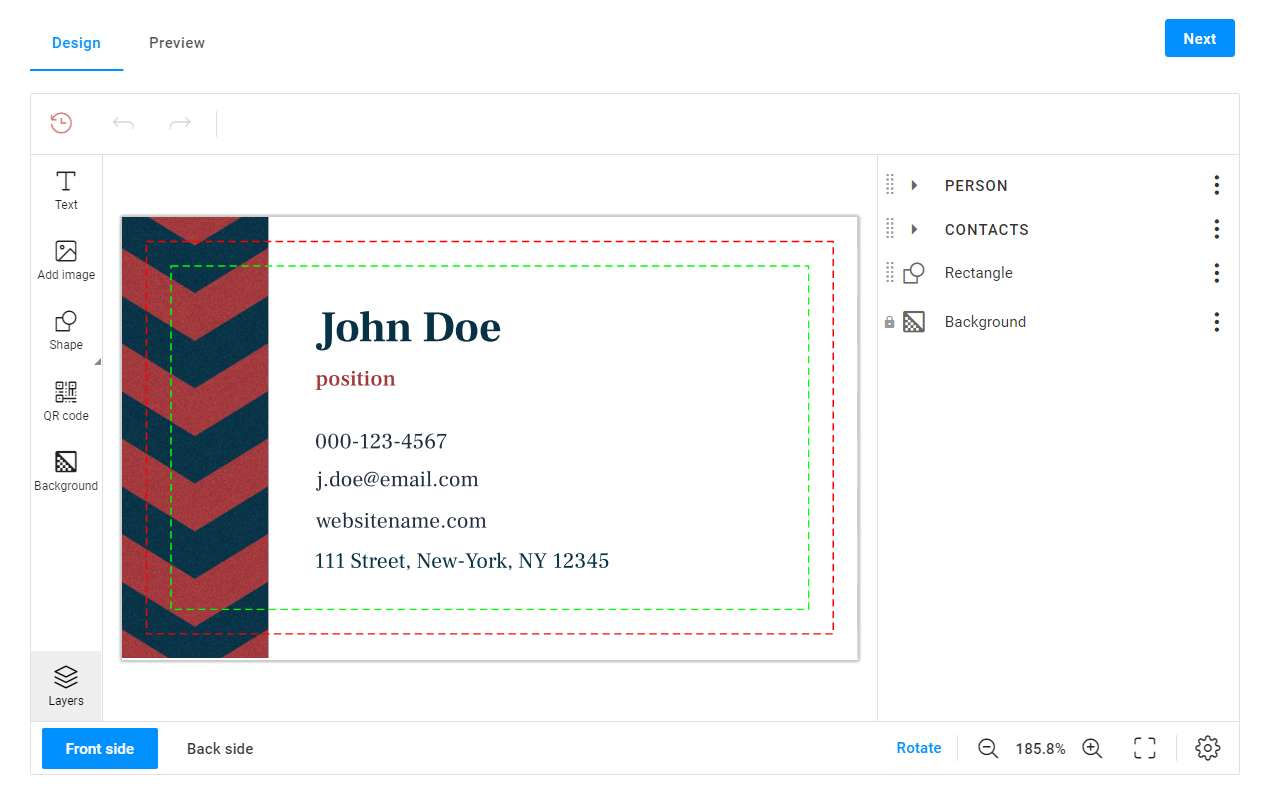This screenshot has height=800, width=1278.
Task: Click the 185.8% zoom percentage display
Action: click(1040, 747)
